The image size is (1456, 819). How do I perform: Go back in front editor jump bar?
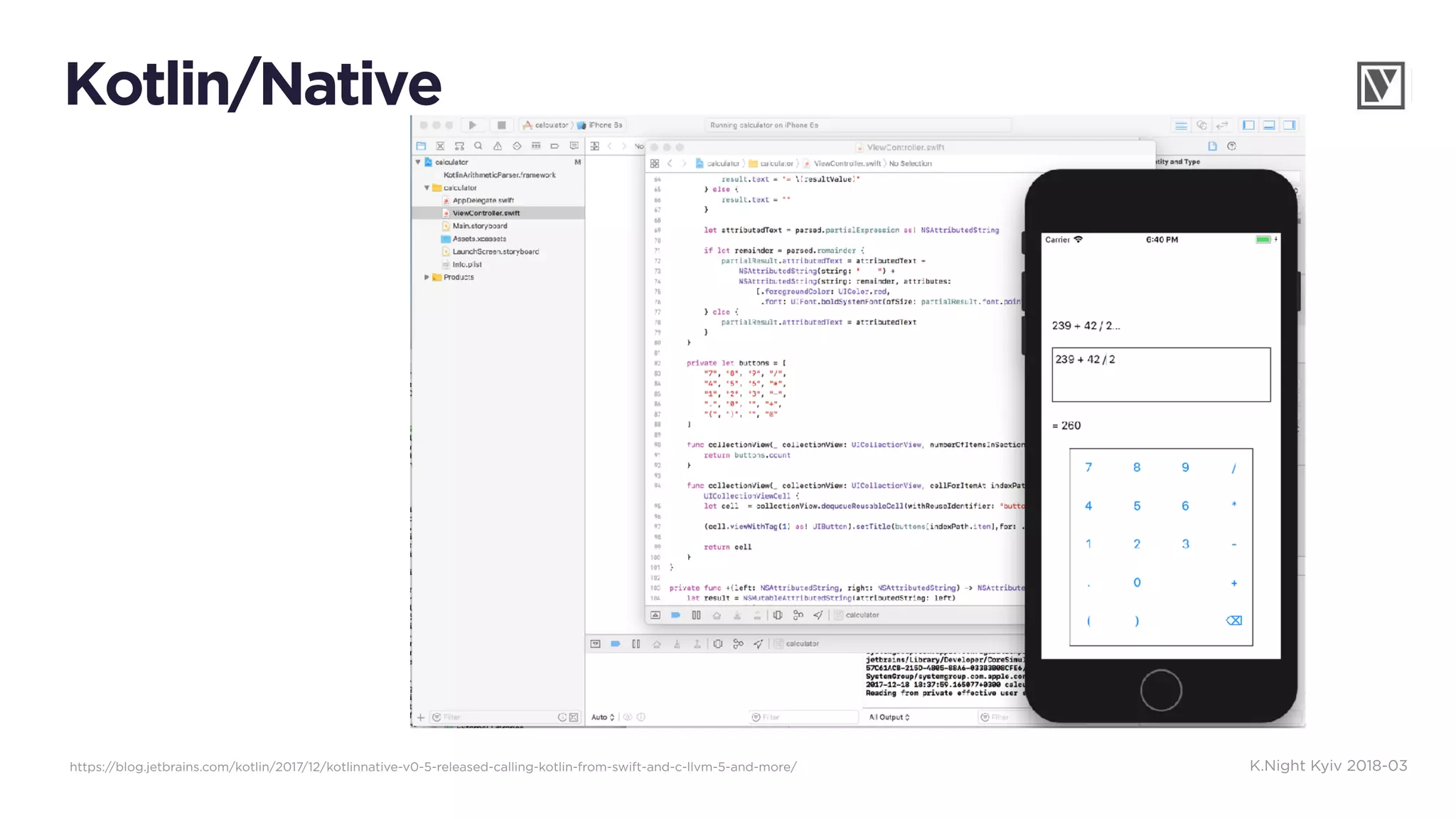pyautogui.click(x=670, y=164)
